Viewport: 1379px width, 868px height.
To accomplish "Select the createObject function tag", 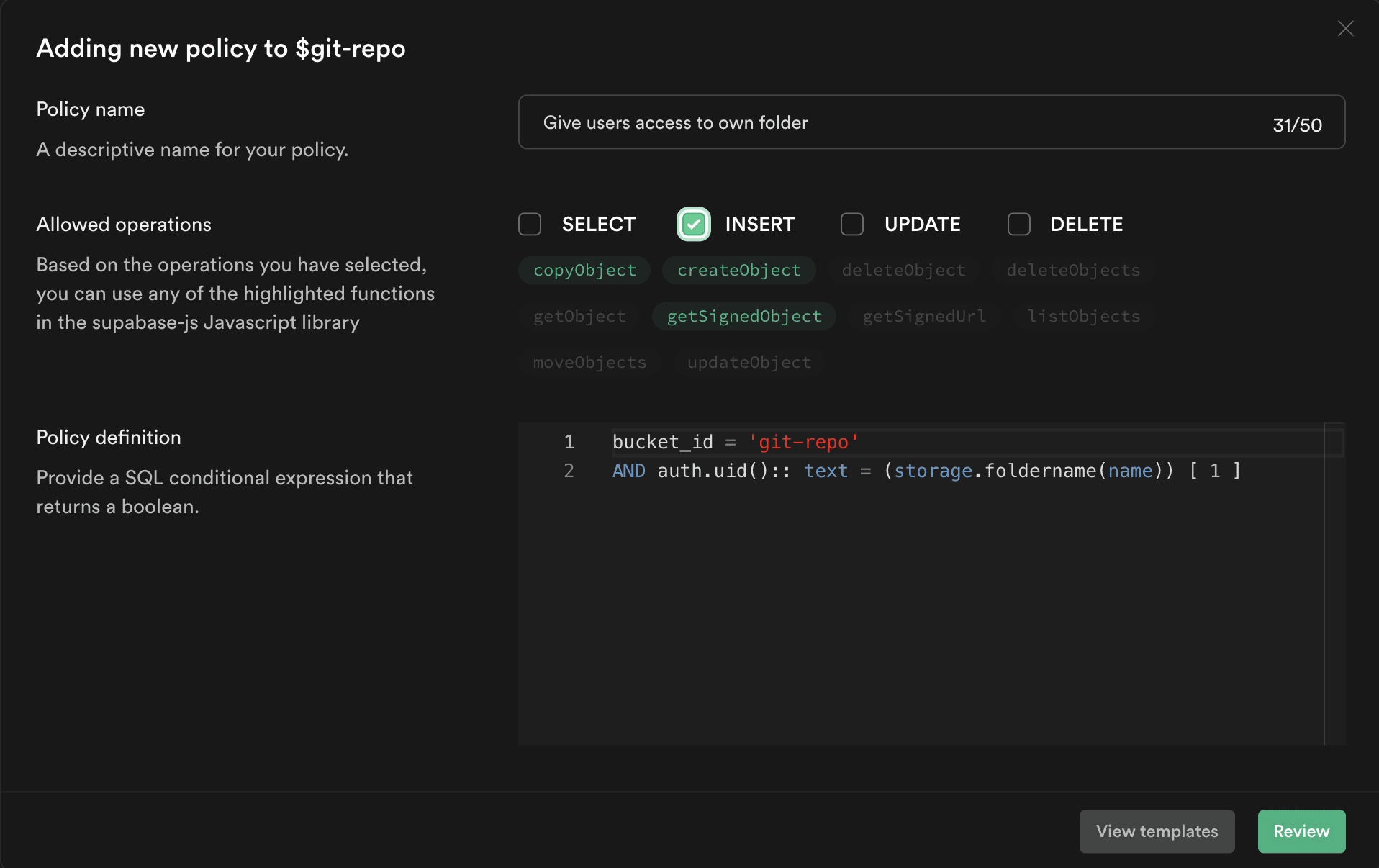I will pyautogui.click(x=738, y=271).
